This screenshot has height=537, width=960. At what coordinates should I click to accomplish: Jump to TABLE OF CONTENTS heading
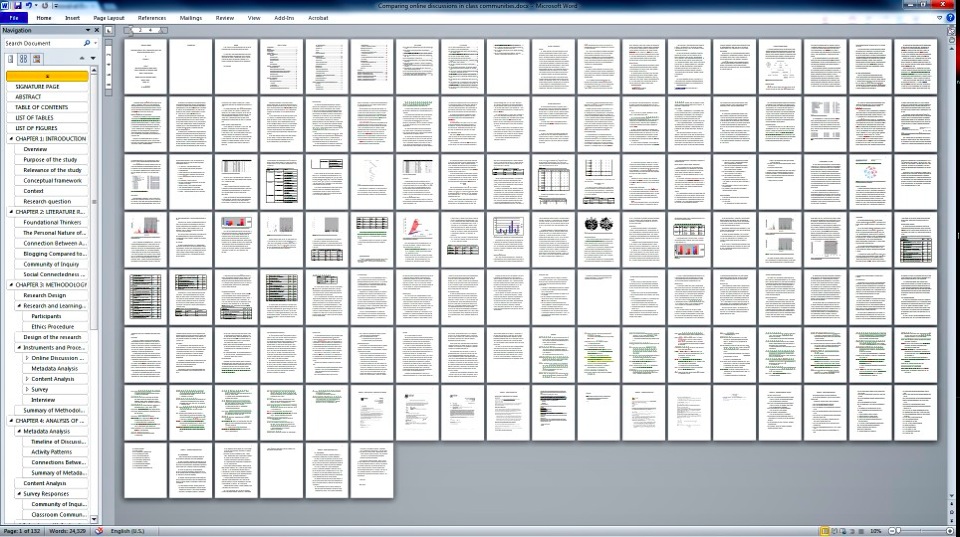coord(42,107)
